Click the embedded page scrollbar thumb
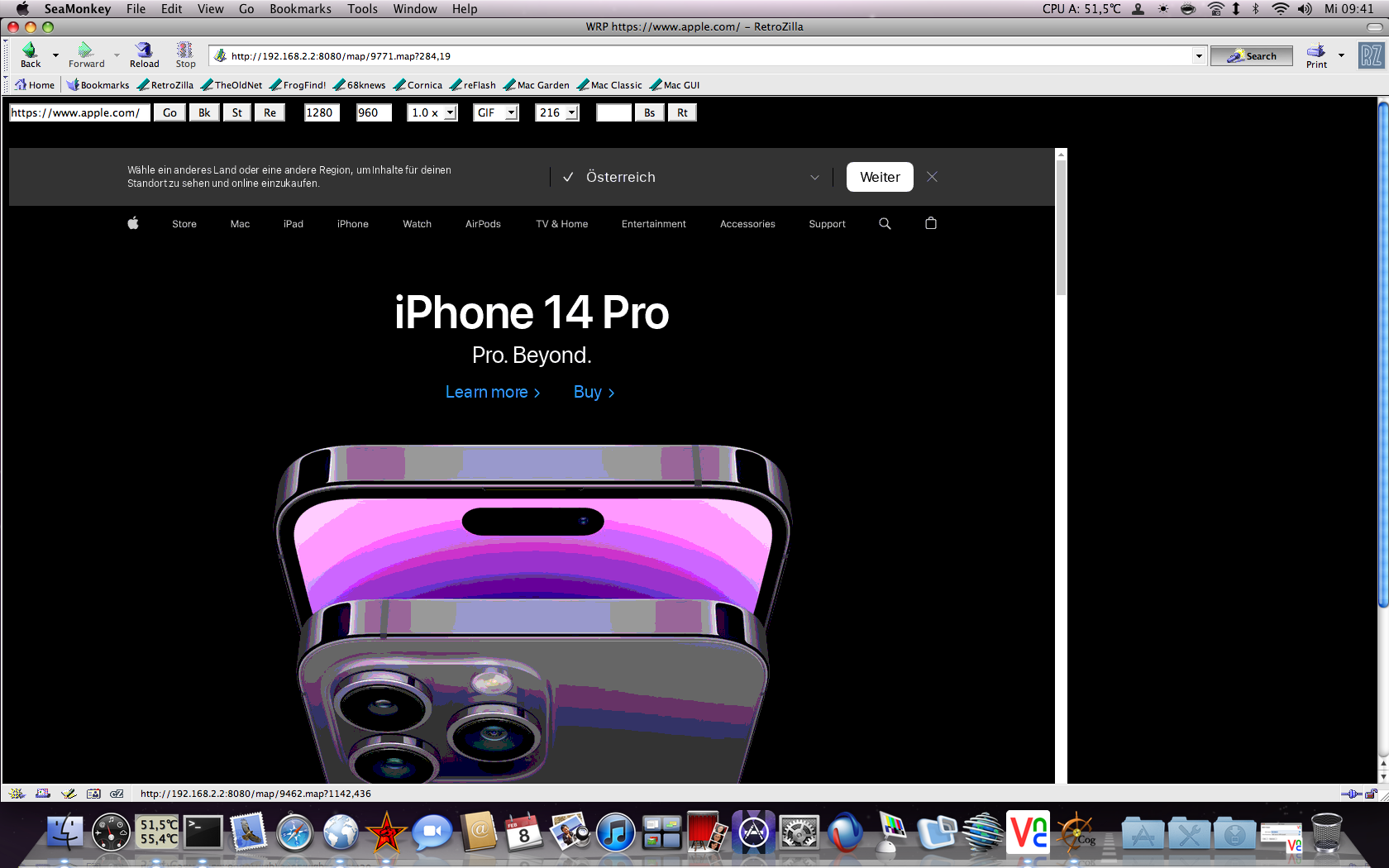1389x868 pixels. point(1062,227)
